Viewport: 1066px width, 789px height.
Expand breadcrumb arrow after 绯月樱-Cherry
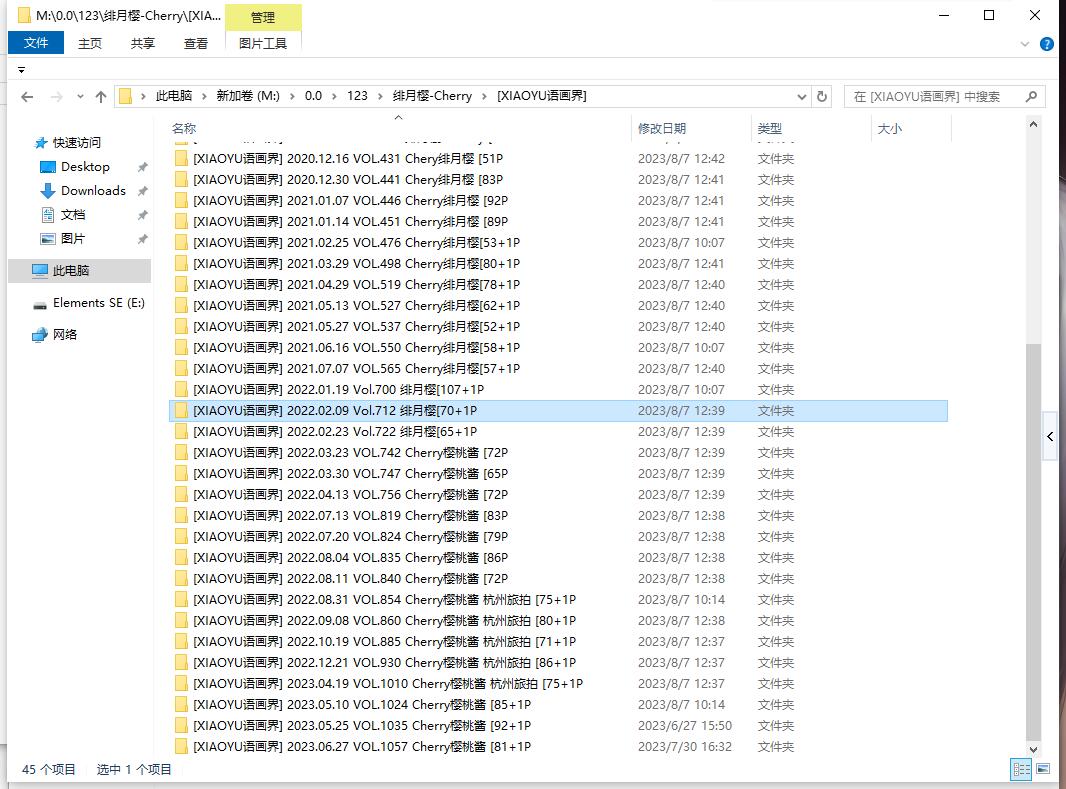click(x=484, y=96)
